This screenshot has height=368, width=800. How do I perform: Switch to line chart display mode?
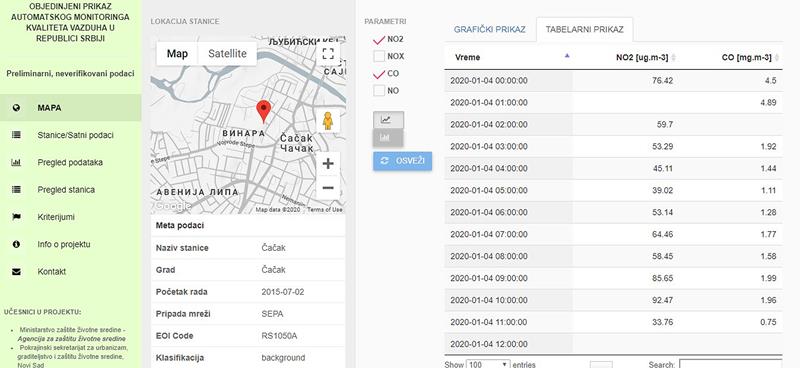click(388, 120)
